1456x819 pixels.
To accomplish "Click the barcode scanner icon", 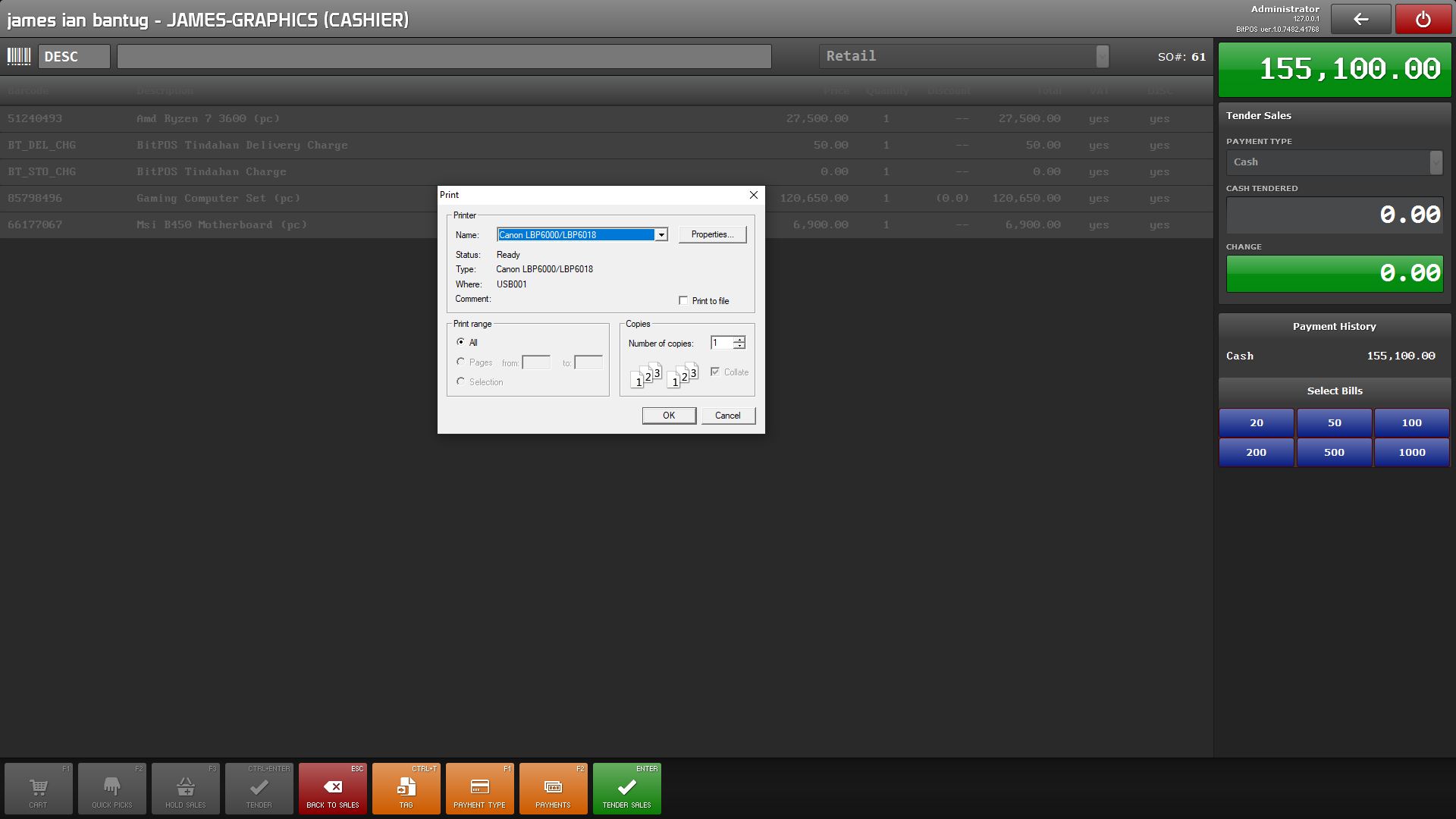I will pyautogui.click(x=19, y=56).
